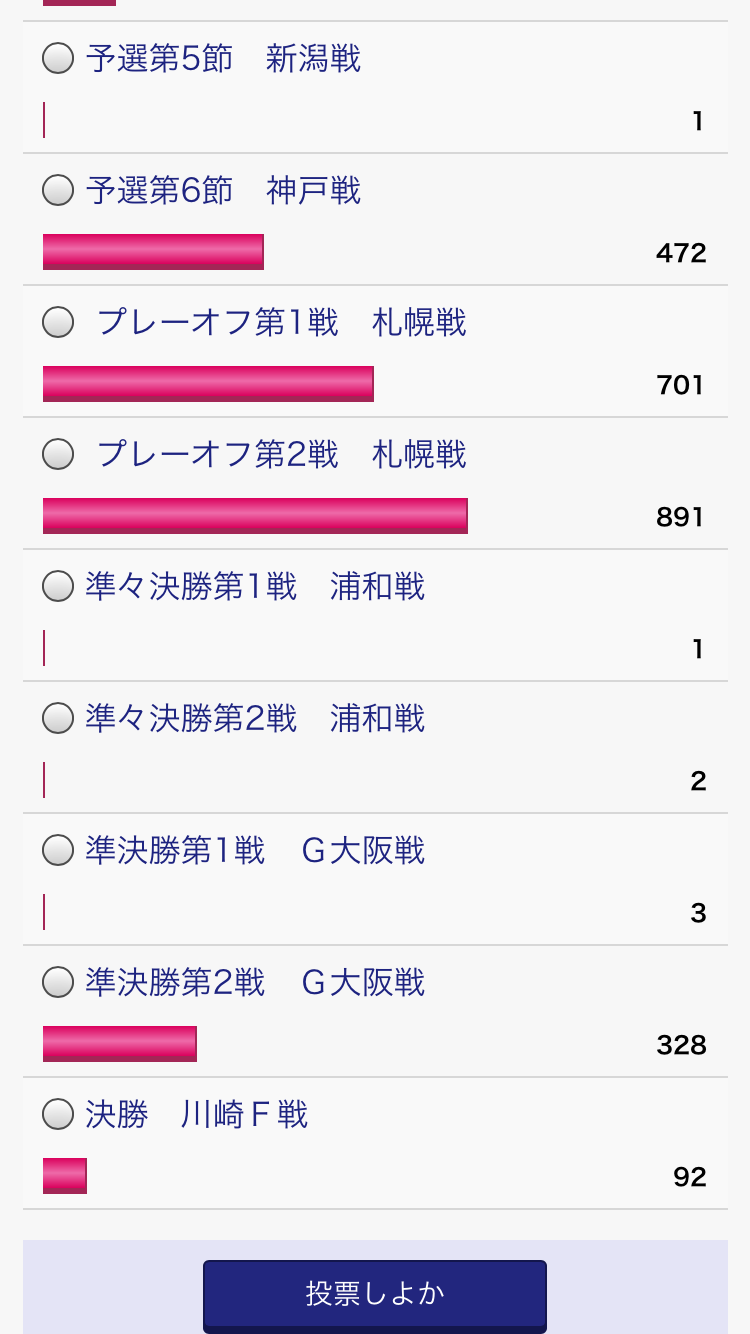Image resolution: width=750 pixels, height=1334 pixels.
Task: Pick the 準々決勝第2戦 浦和戦 radio button
Action: click(x=58, y=718)
